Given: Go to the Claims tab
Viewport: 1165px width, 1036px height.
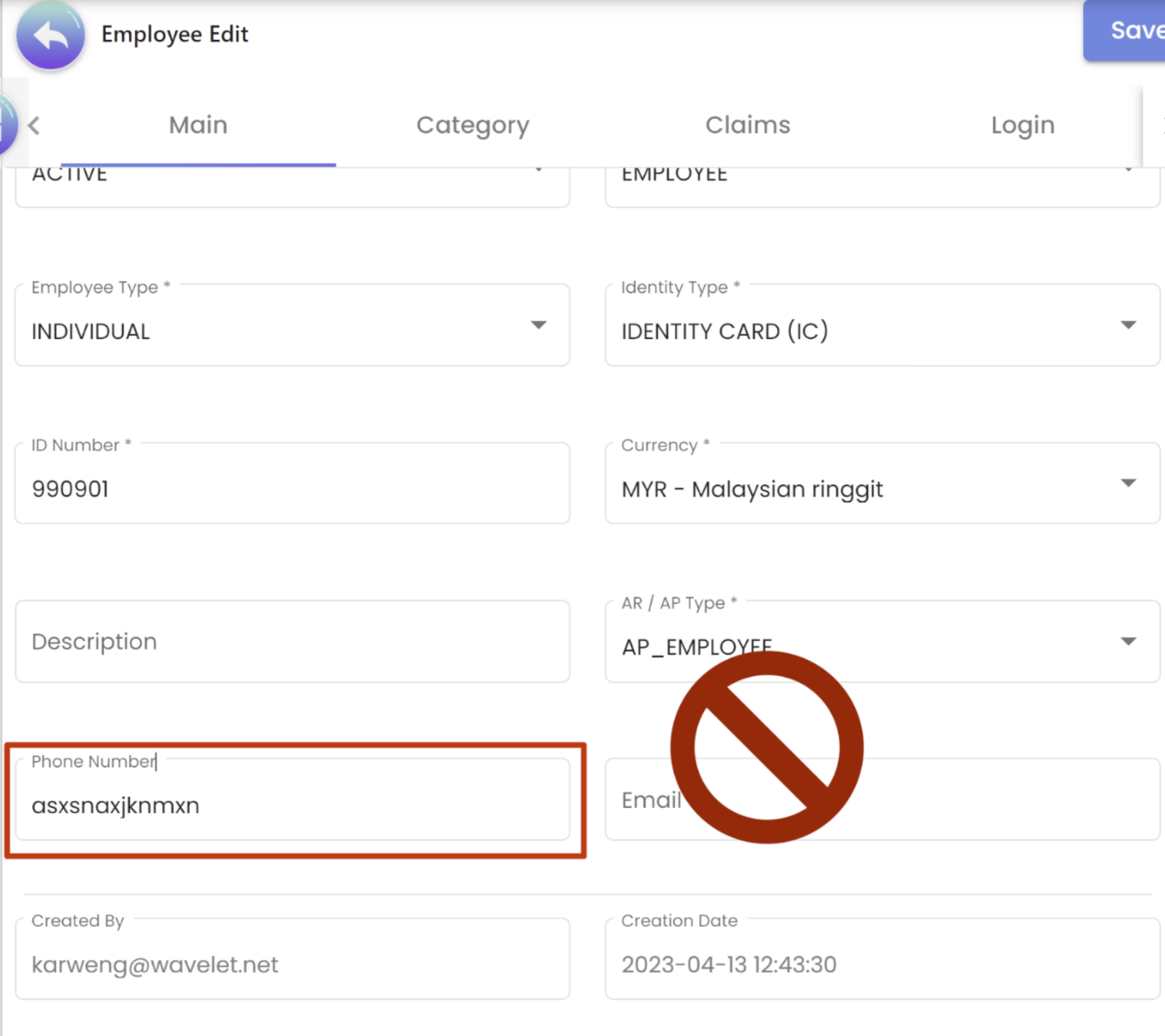Looking at the screenshot, I should click(x=748, y=126).
